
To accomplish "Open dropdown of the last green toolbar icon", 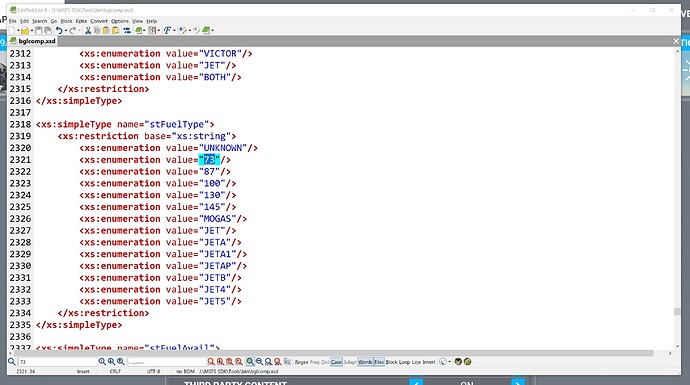I will click(213, 31).
